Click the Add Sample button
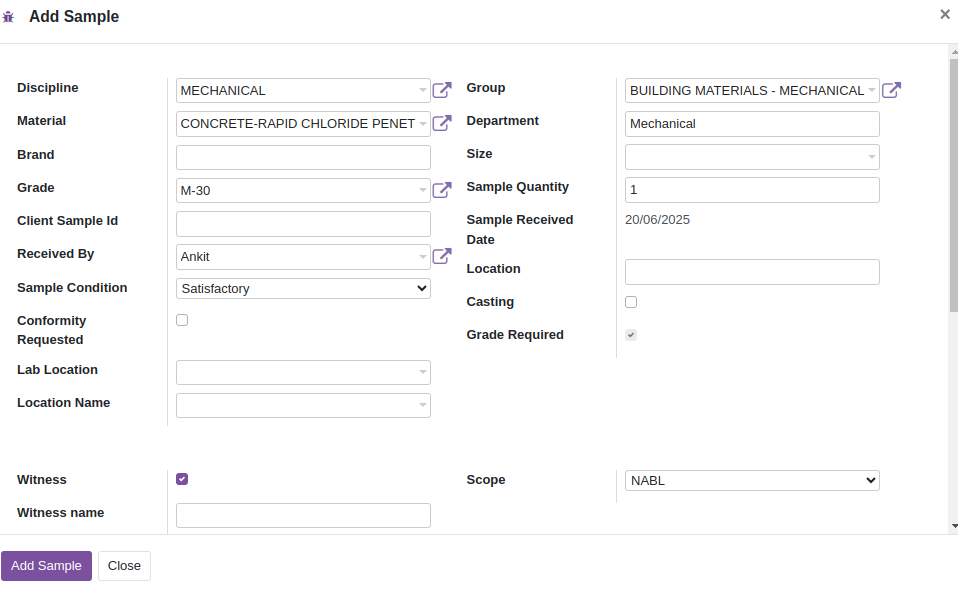 click(46, 566)
